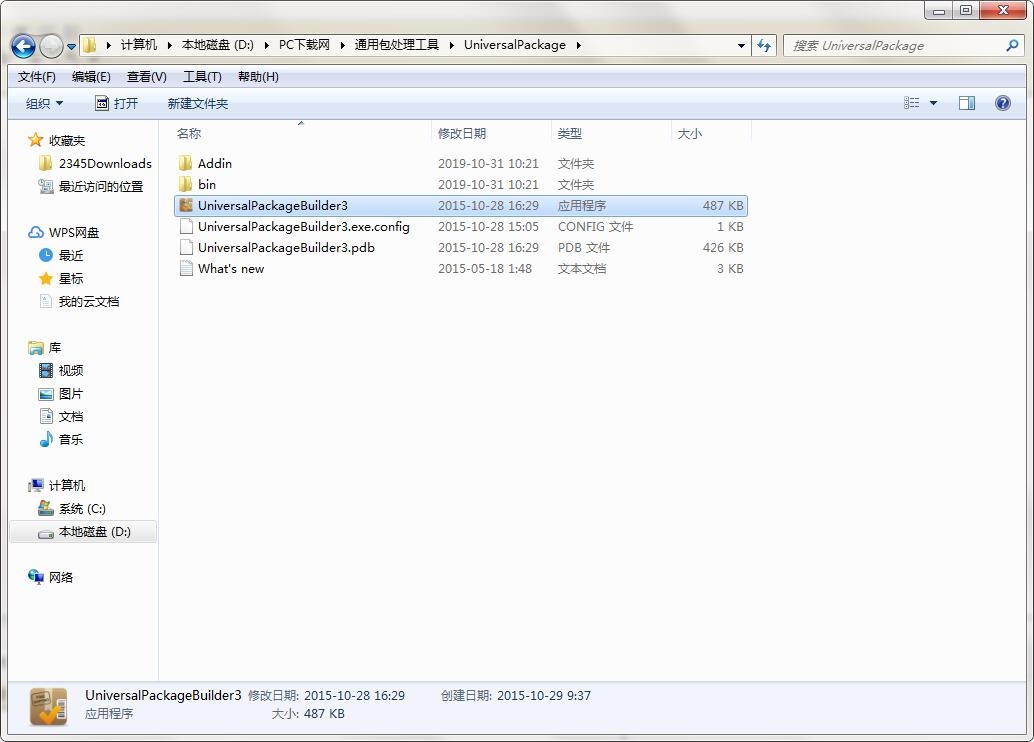Open recent locations dropdown beside navigation arrows
This screenshot has height=742, width=1034.
pos(71,46)
